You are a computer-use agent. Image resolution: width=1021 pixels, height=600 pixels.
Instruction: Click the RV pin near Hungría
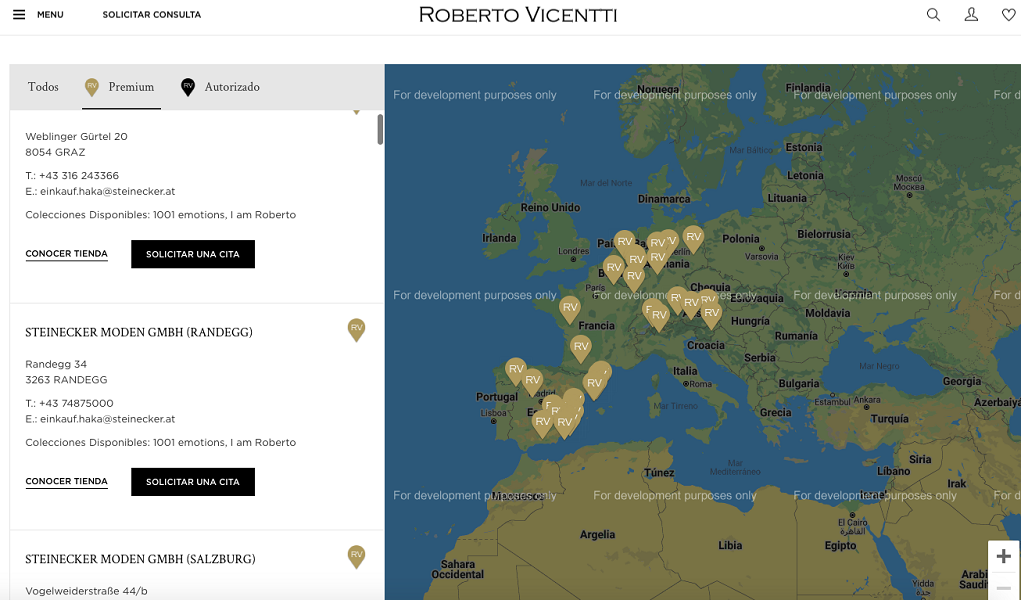pyautogui.click(x=712, y=315)
